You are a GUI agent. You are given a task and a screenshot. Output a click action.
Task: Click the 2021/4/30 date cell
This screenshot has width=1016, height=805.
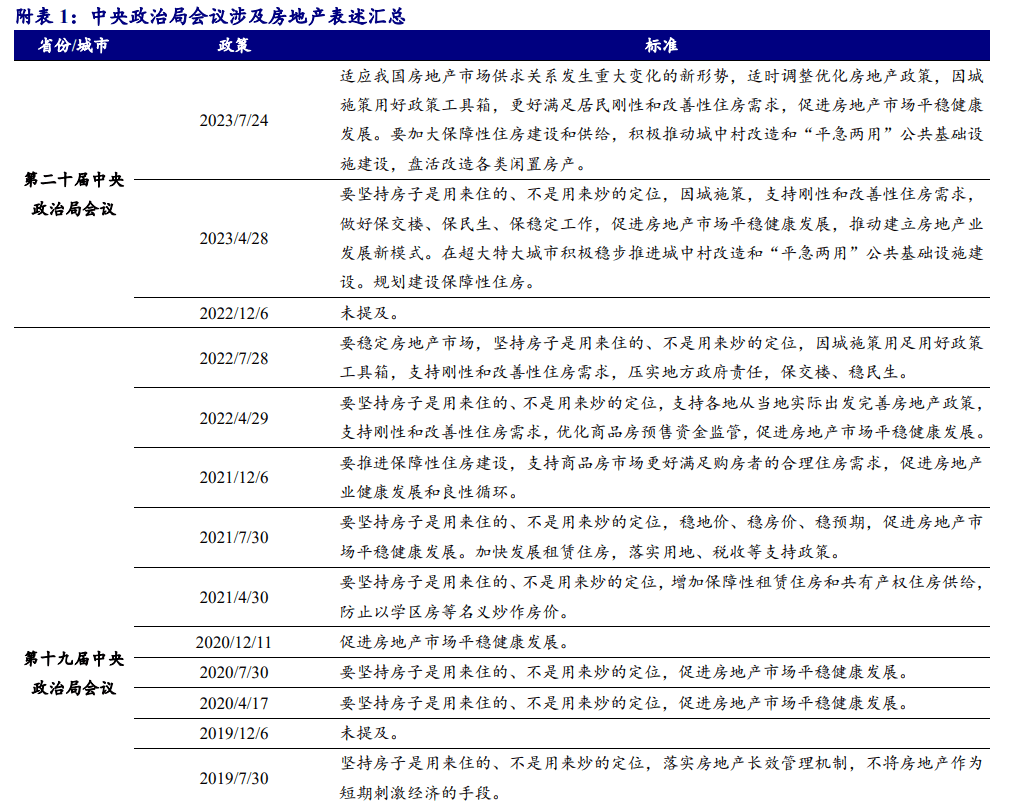click(234, 597)
